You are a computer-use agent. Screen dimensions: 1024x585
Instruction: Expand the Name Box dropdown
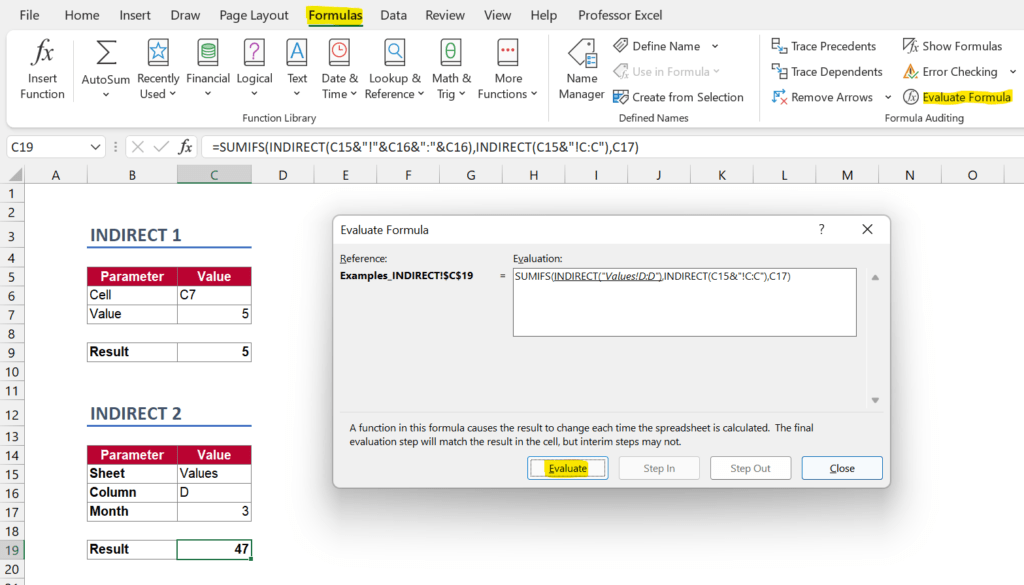(x=95, y=147)
